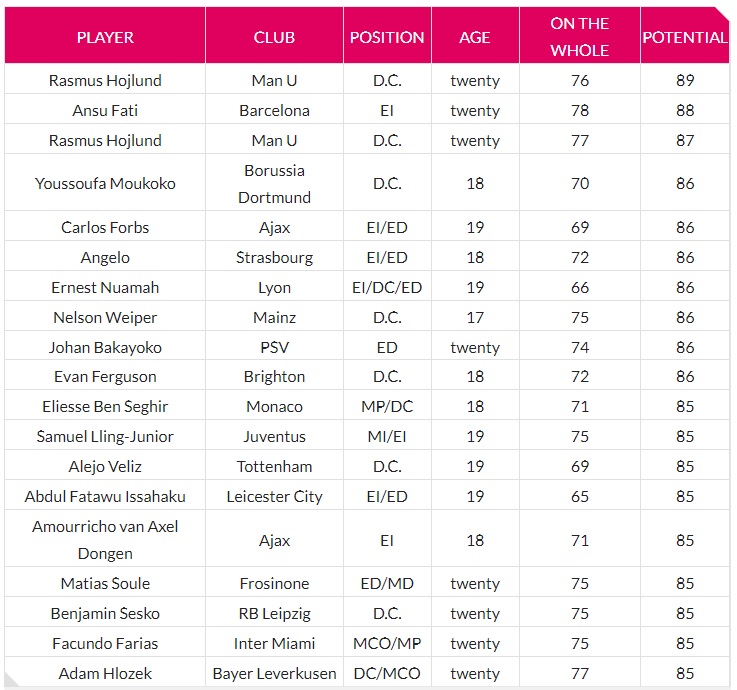This screenshot has width=737, height=690.
Task: Select Strasbourg club entry
Action: 274,258
